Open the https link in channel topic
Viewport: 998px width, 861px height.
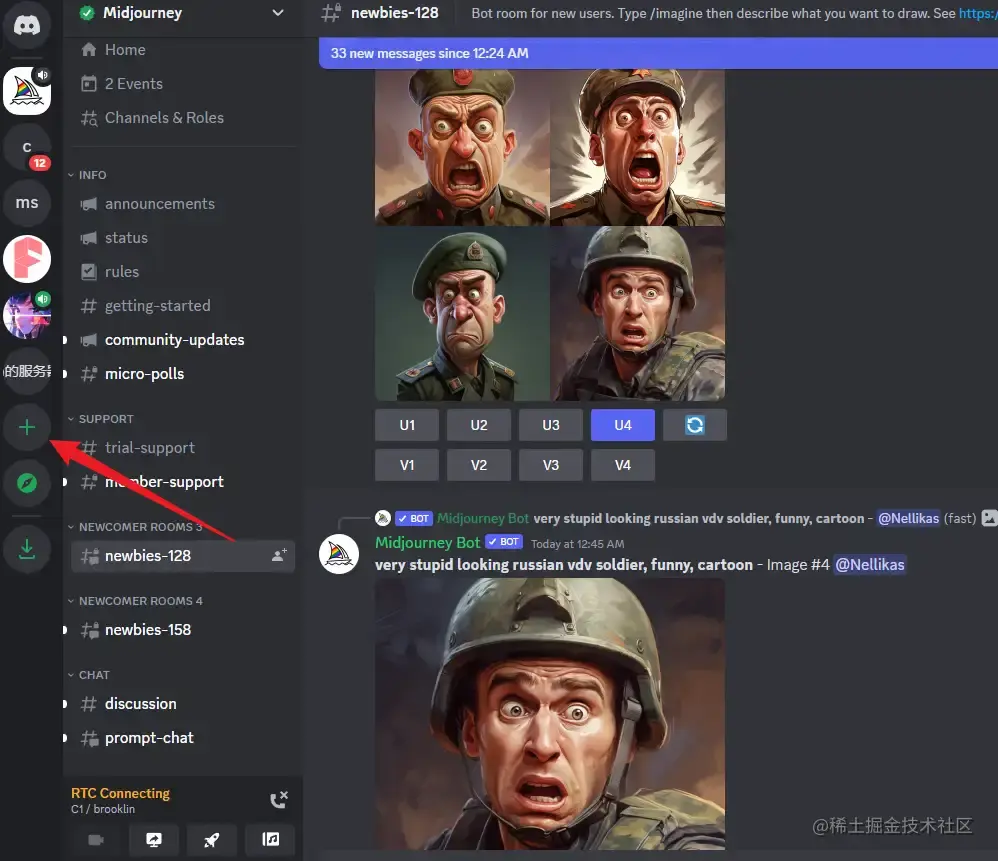(978, 13)
